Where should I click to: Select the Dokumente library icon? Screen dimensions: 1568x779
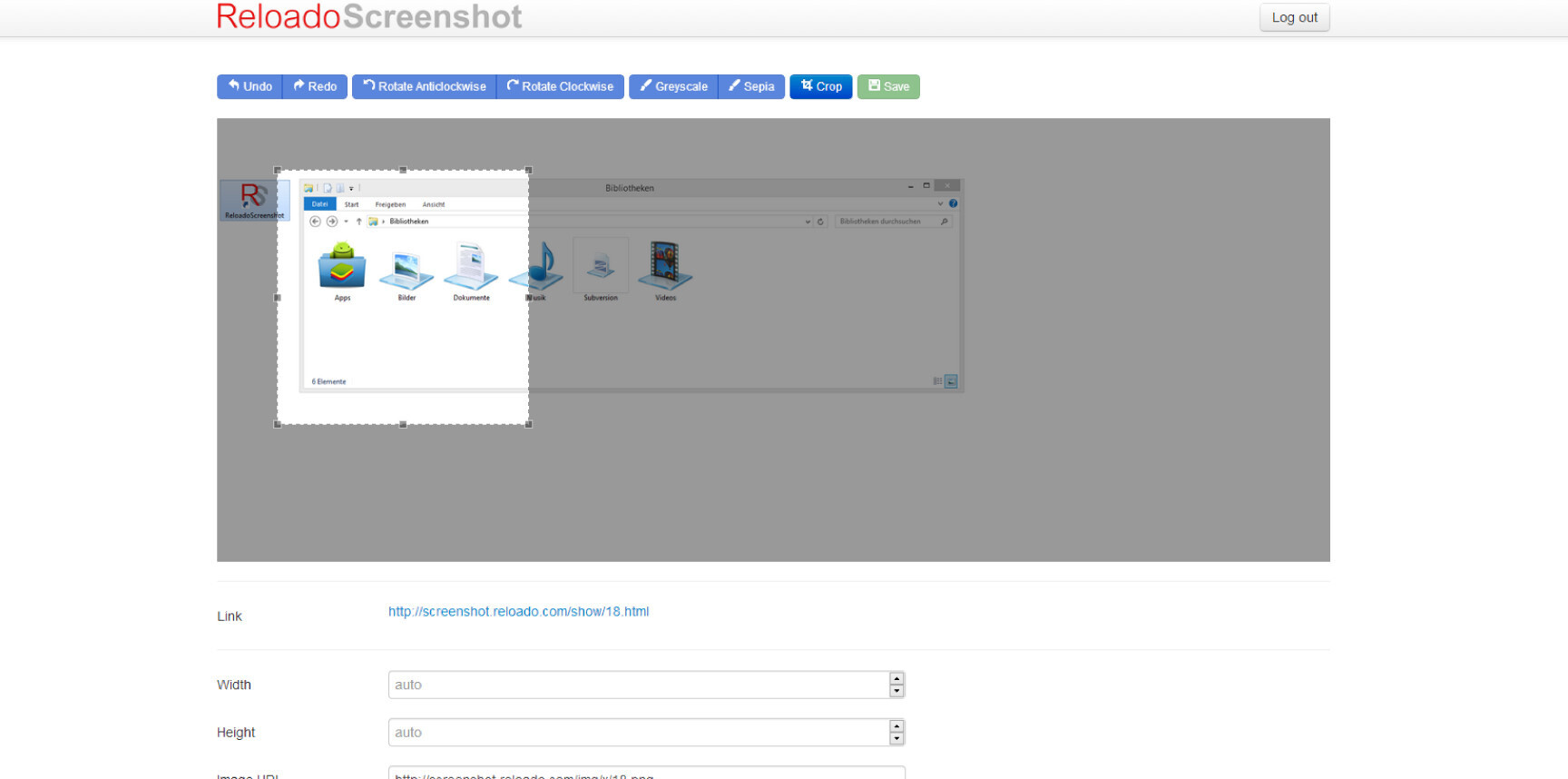471,271
